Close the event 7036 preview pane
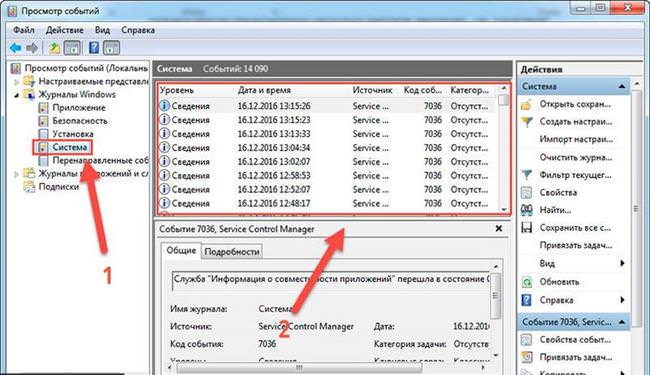 (499, 229)
